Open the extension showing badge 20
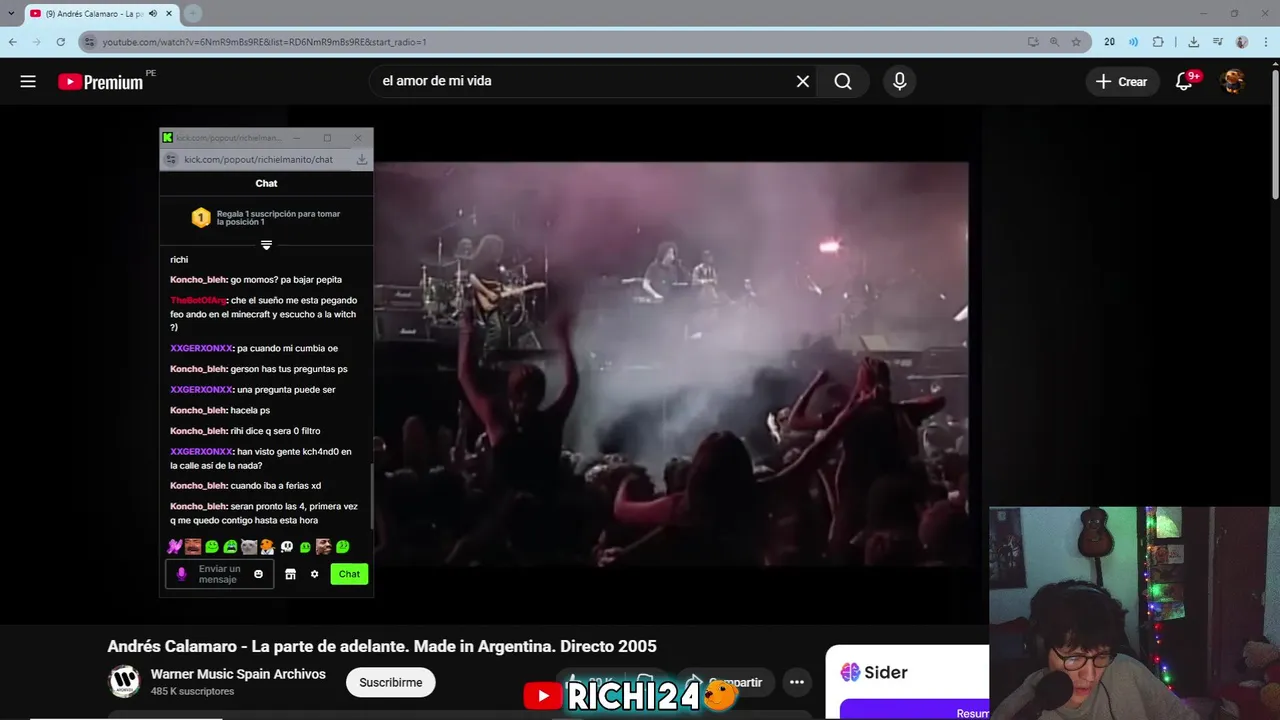The image size is (1280, 720). 1109,42
